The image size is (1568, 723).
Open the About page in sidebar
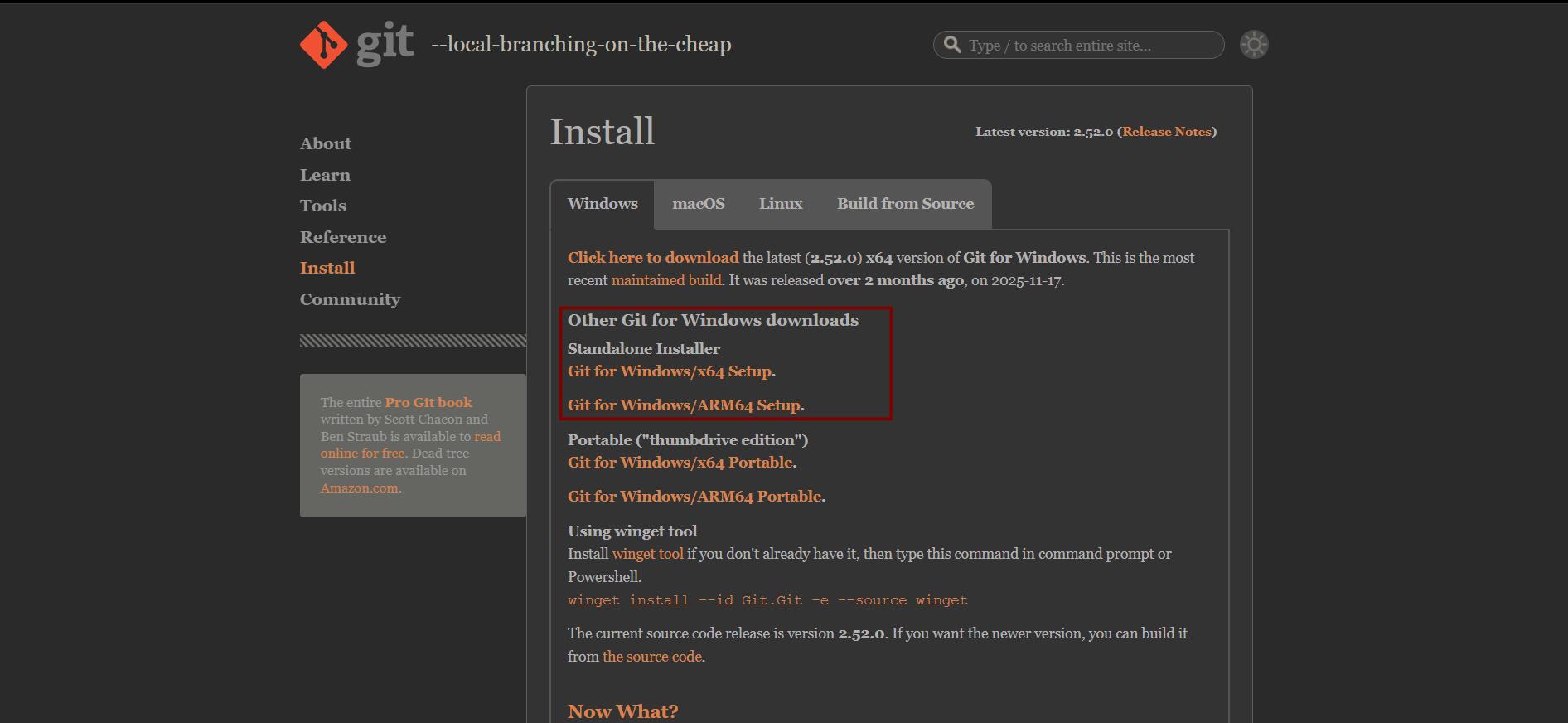(326, 143)
